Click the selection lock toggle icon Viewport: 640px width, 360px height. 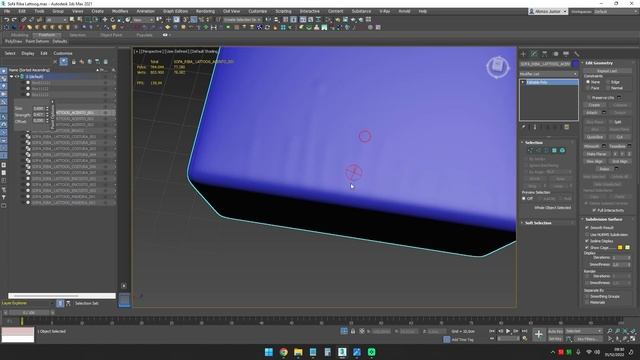(x=353, y=331)
